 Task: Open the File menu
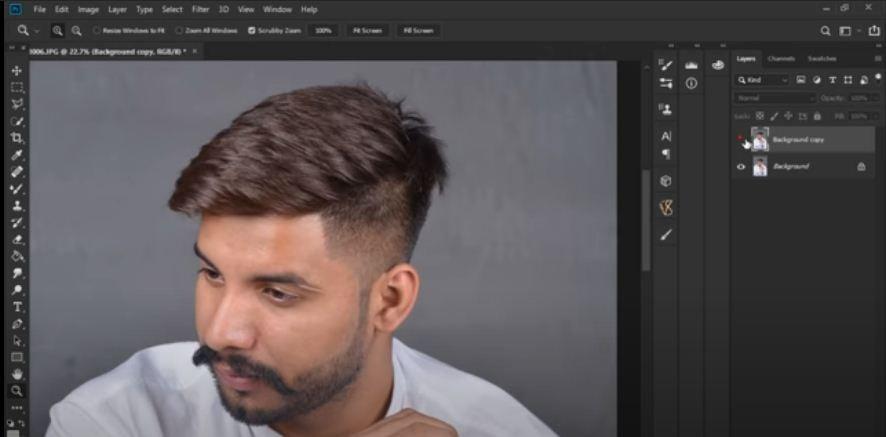(40, 10)
